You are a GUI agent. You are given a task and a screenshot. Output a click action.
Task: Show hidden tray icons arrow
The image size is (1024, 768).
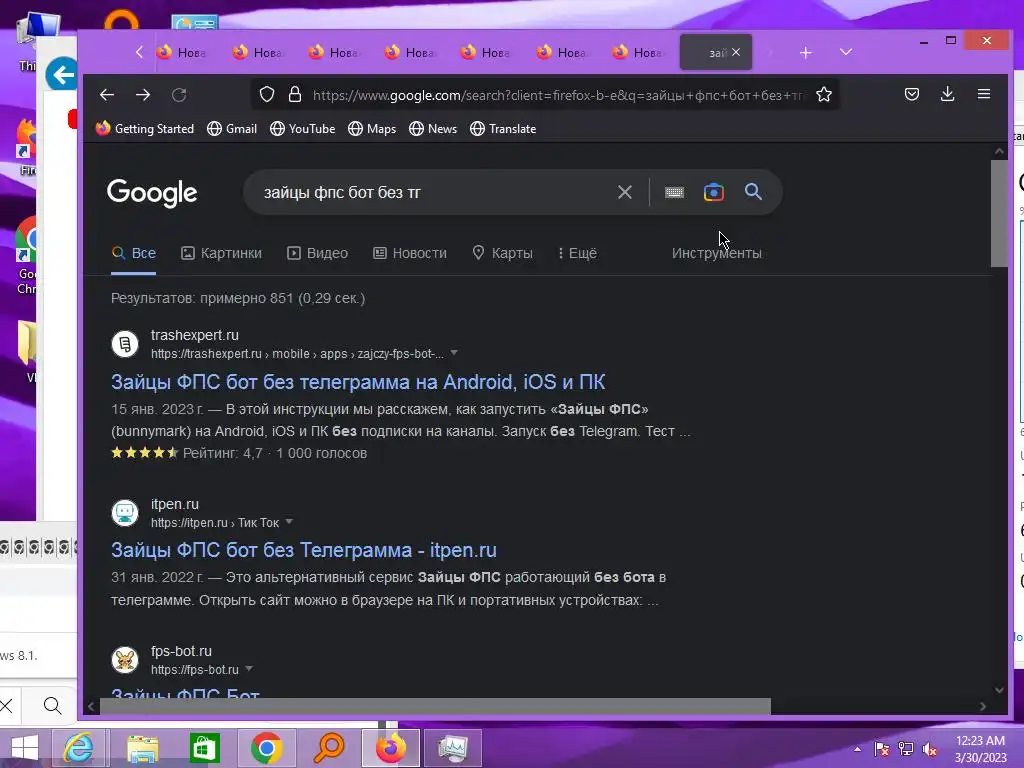click(857, 749)
